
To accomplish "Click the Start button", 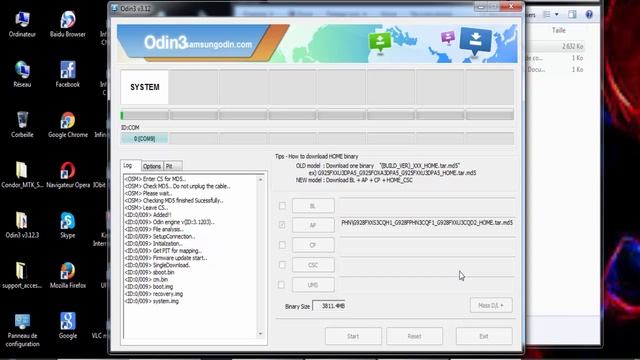I will [353, 336].
